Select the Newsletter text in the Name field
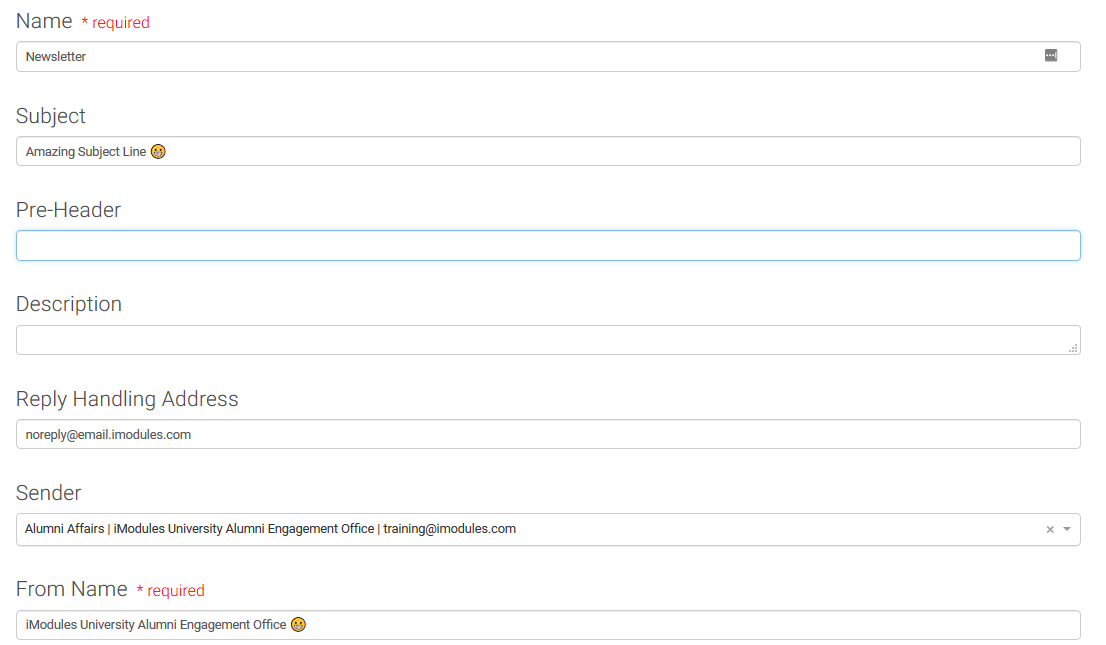1106x645 pixels. [x=55, y=56]
